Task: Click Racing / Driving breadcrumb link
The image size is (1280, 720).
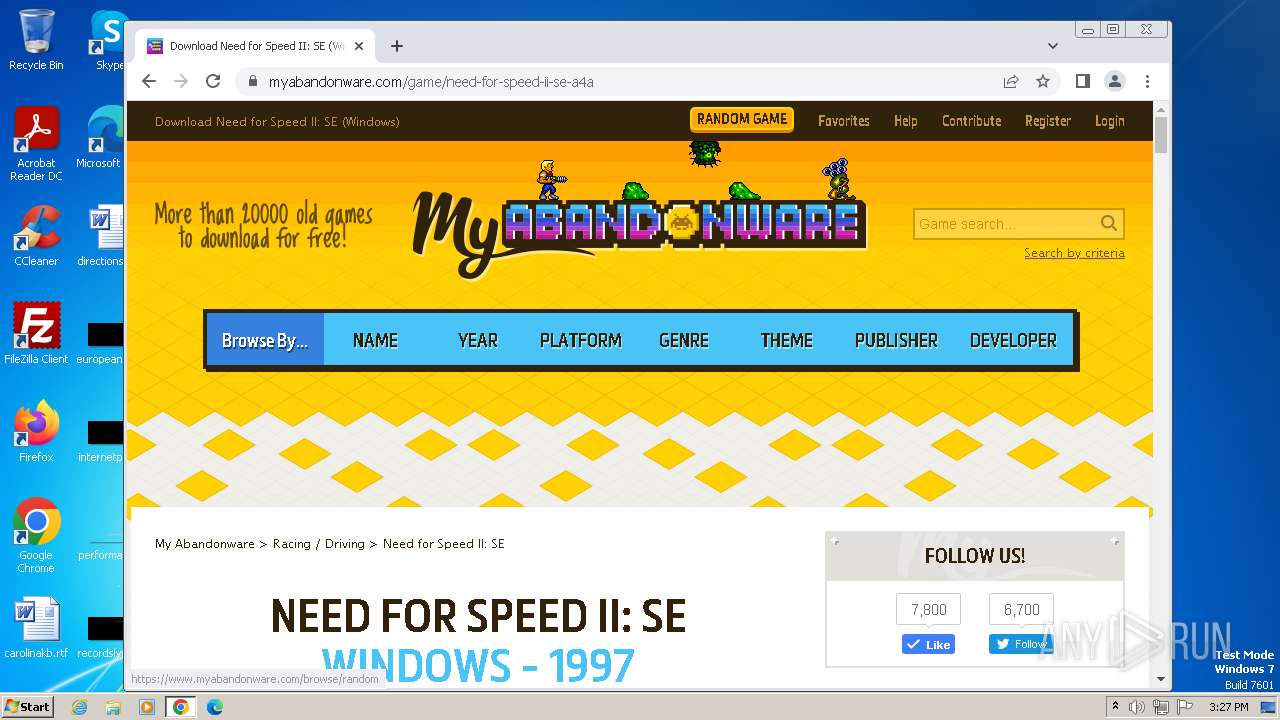Action: pyautogui.click(x=319, y=544)
